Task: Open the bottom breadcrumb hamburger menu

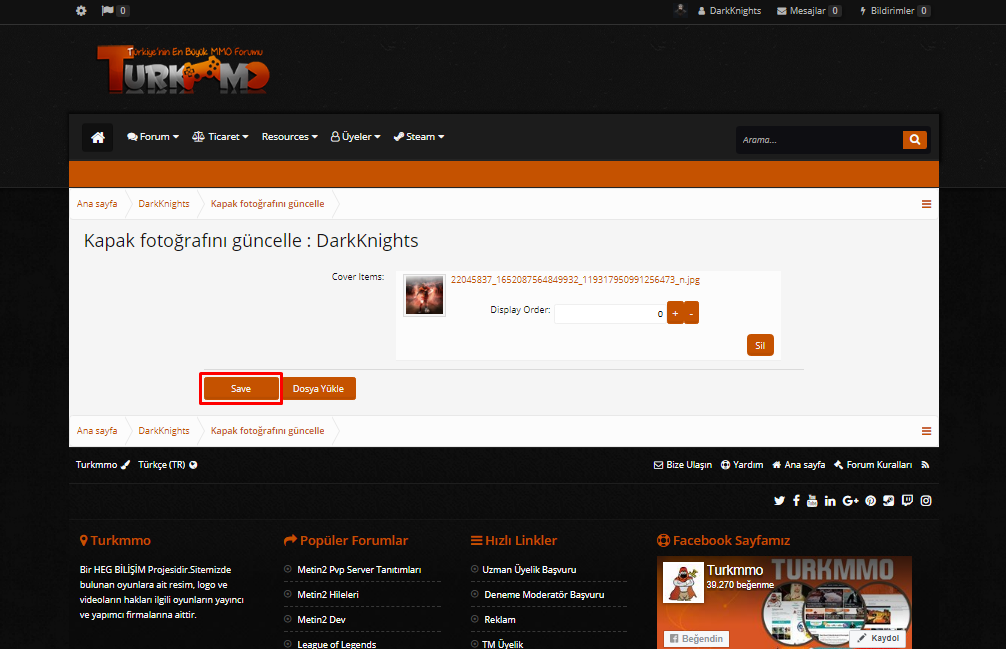Action: 926,431
